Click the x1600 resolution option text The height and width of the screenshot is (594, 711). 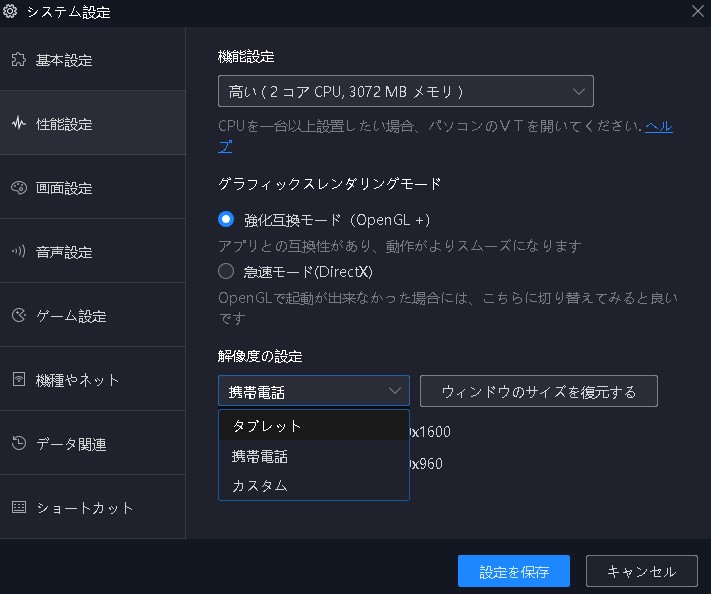click(430, 431)
